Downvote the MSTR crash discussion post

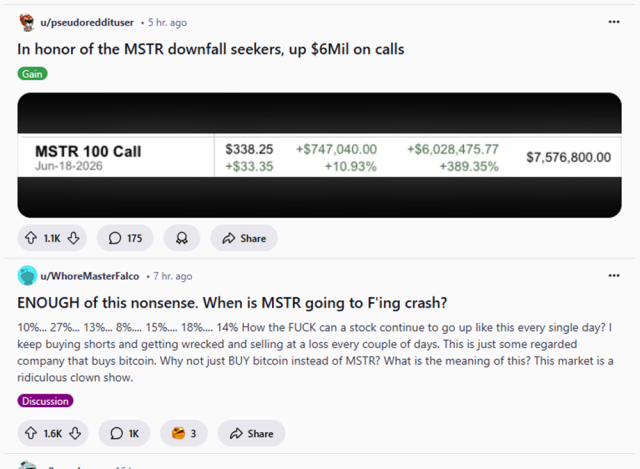click(x=75, y=433)
